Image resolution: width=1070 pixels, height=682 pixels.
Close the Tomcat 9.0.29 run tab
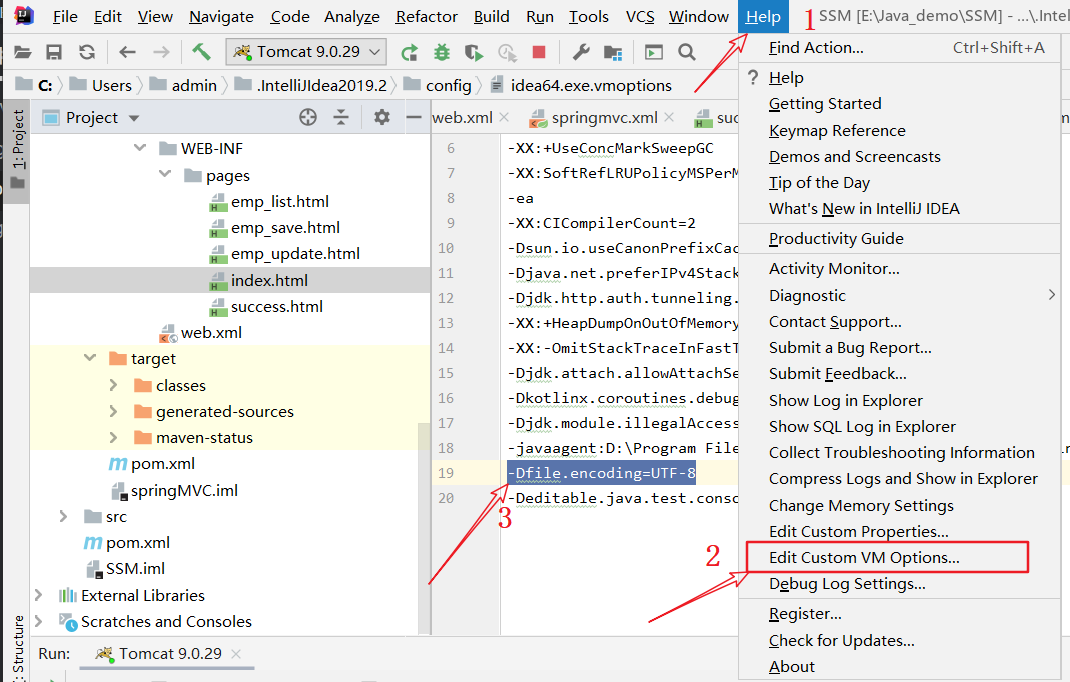[236, 653]
